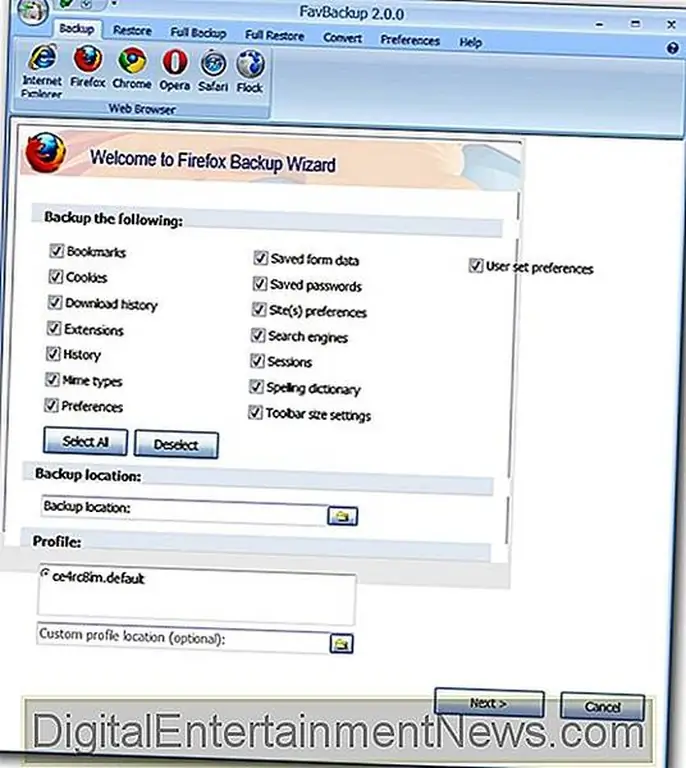
Task: Uncheck the Bookmarks checkbox
Action: click(x=54, y=251)
